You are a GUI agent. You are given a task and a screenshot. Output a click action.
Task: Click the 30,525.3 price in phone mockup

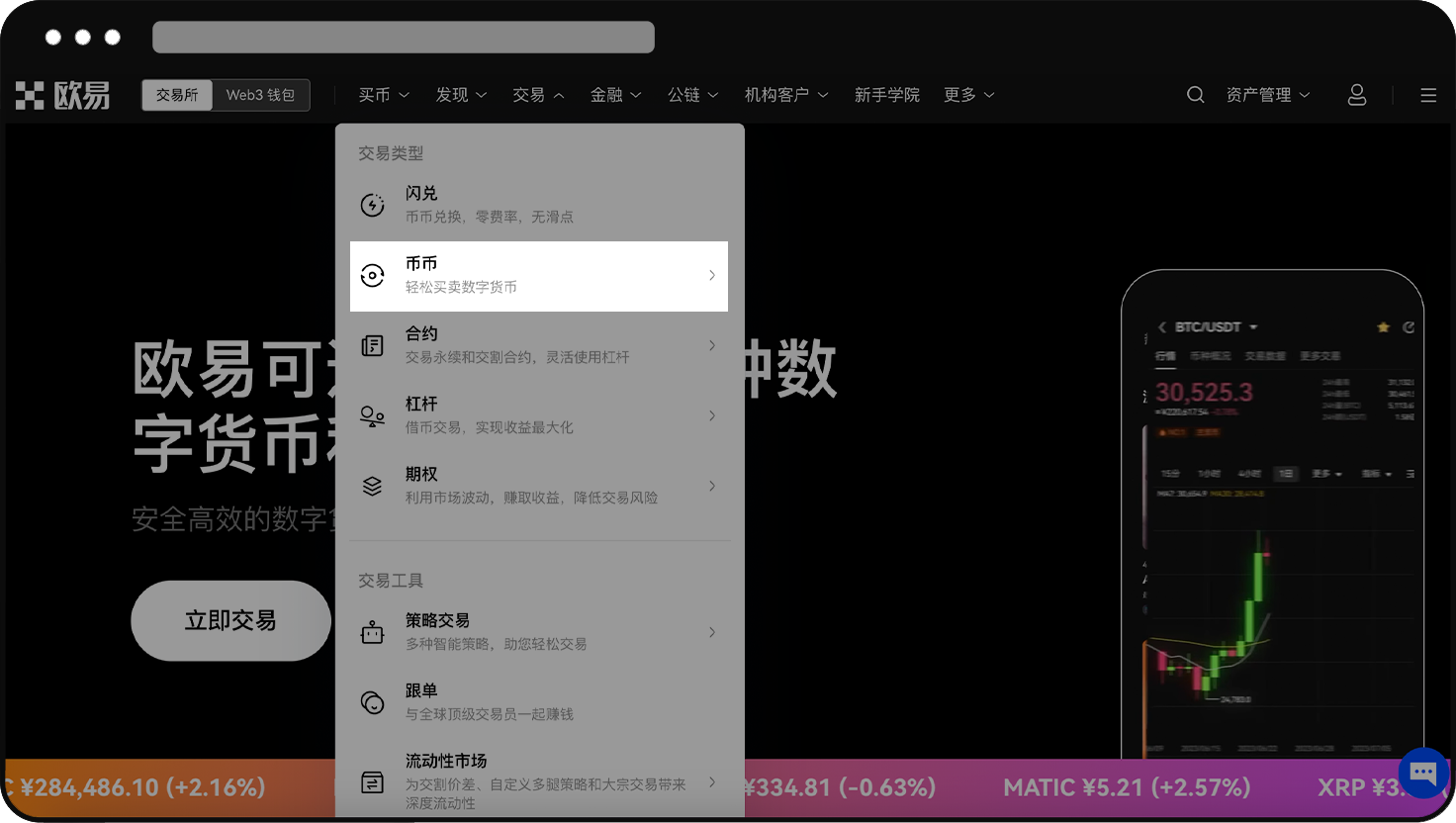tap(1205, 393)
